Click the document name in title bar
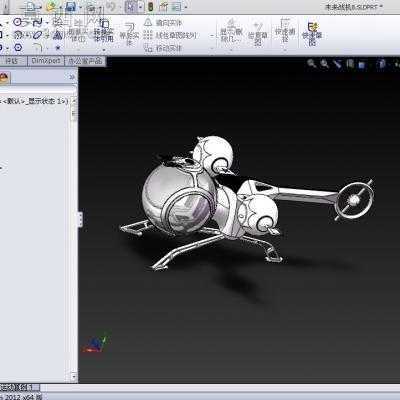400x400 pixels. (354, 7)
